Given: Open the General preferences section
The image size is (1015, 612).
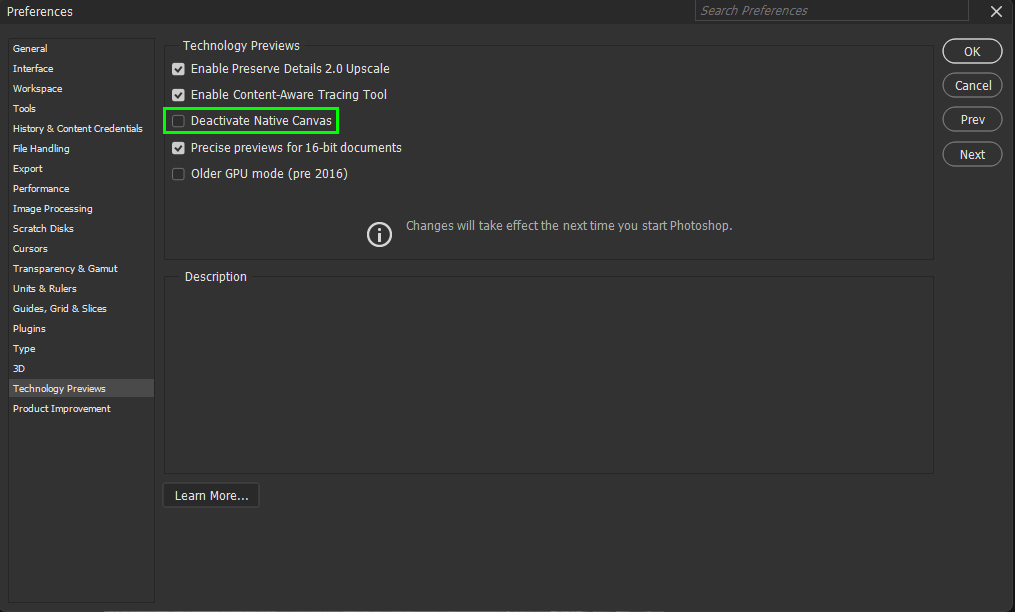Looking at the screenshot, I should pyautogui.click(x=30, y=48).
